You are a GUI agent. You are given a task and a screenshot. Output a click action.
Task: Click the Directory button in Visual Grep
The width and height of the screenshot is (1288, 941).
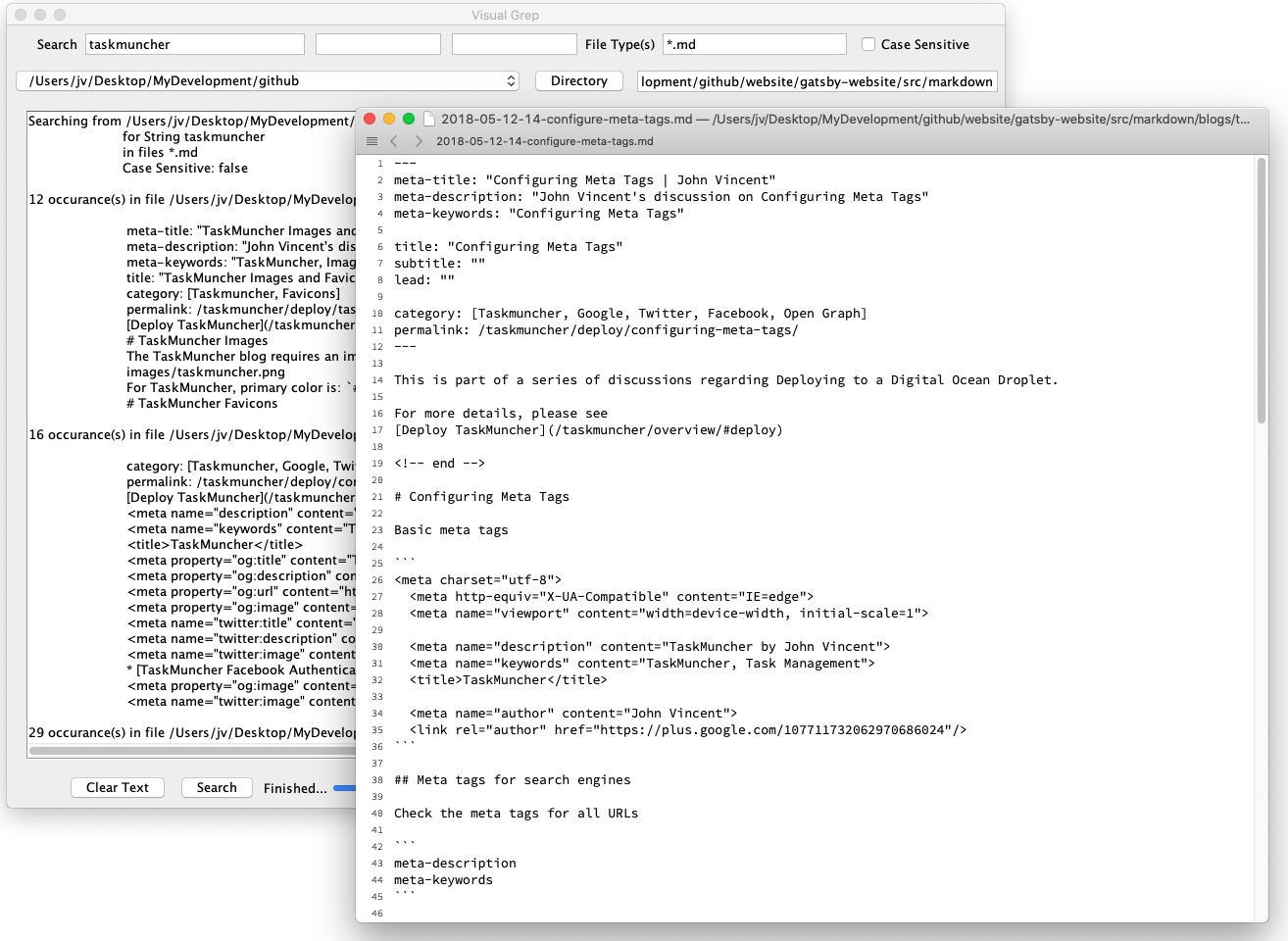click(x=579, y=81)
